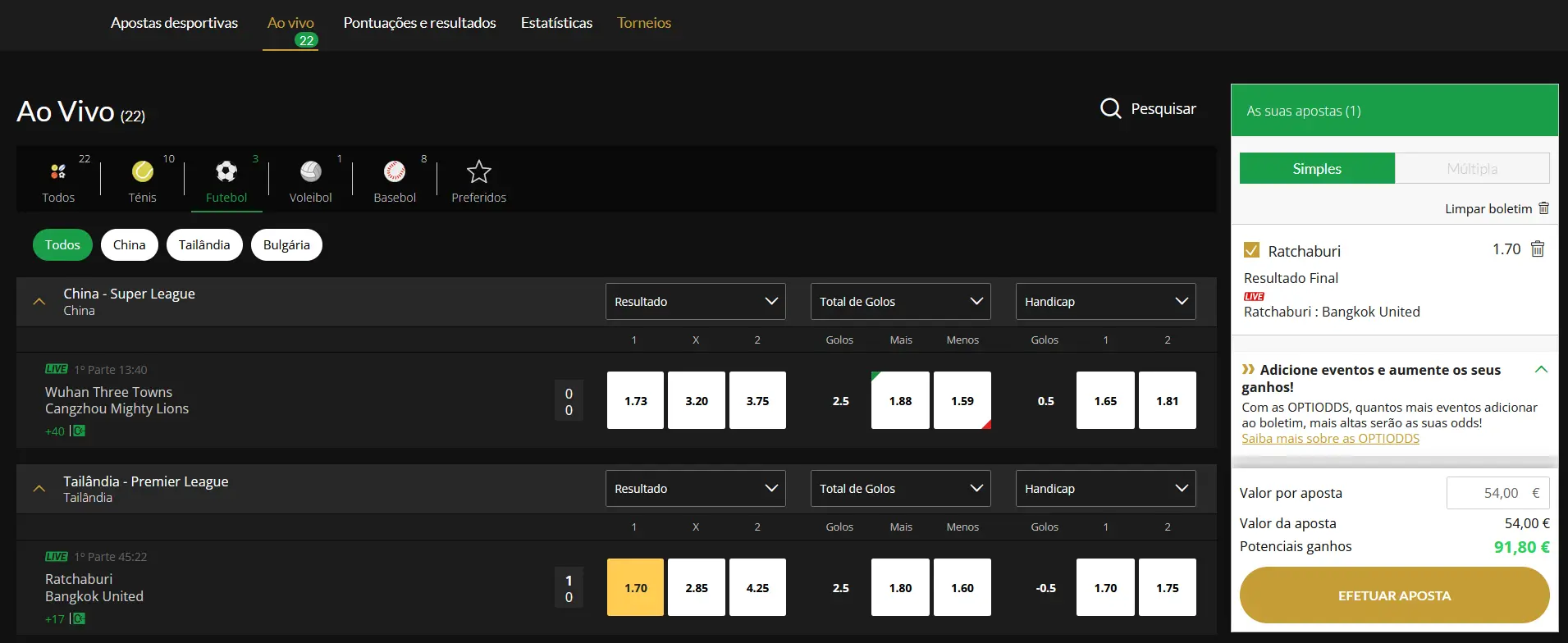The height and width of the screenshot is (643, 1568).
Task: Select the Simples bet type
Action: pyautogui.click(x=1317, y=168)
